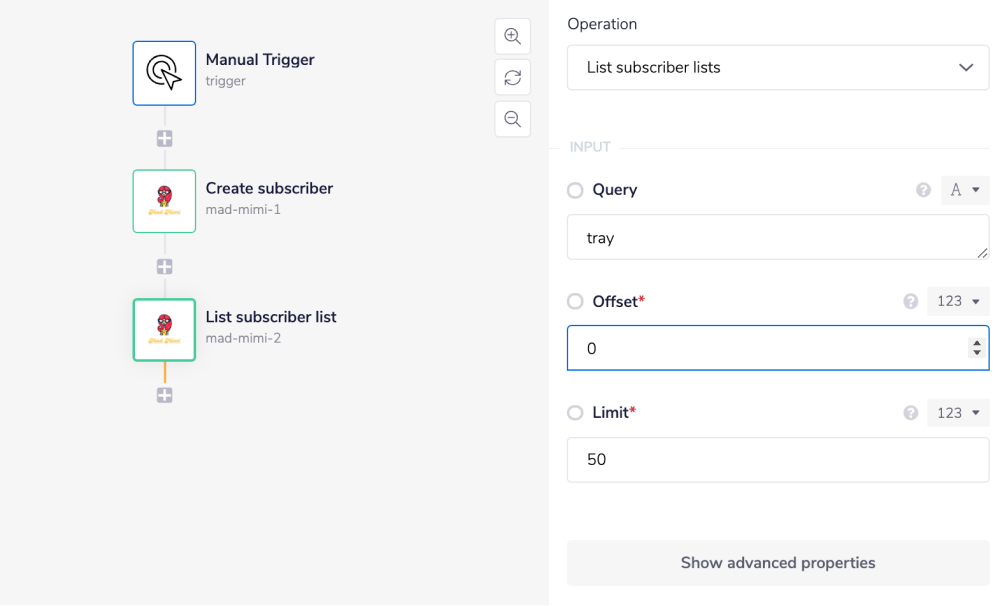This screenshot has width=1000, height=606.
Task: Select the List subscriber list node icon
Action: 164,329
